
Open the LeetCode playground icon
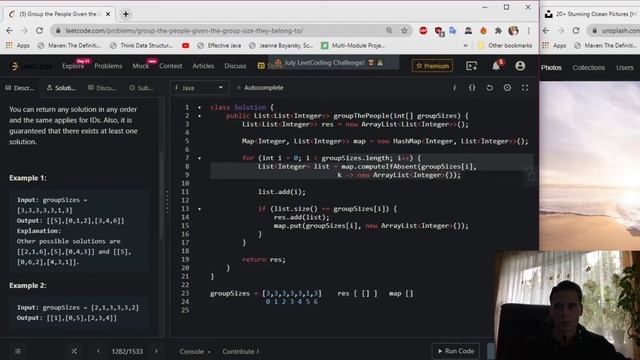click(471, 66)
